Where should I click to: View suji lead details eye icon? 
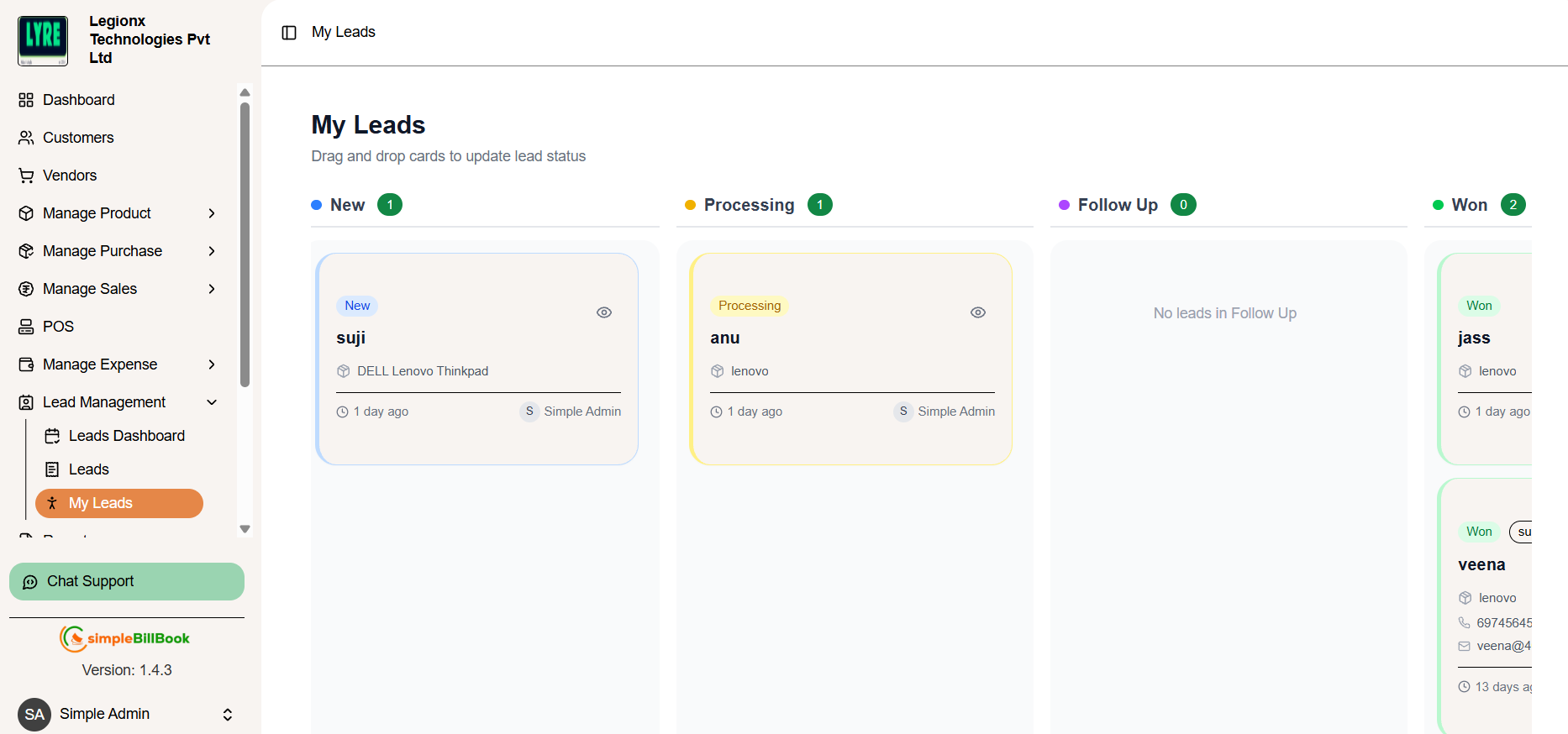point(604,312)
